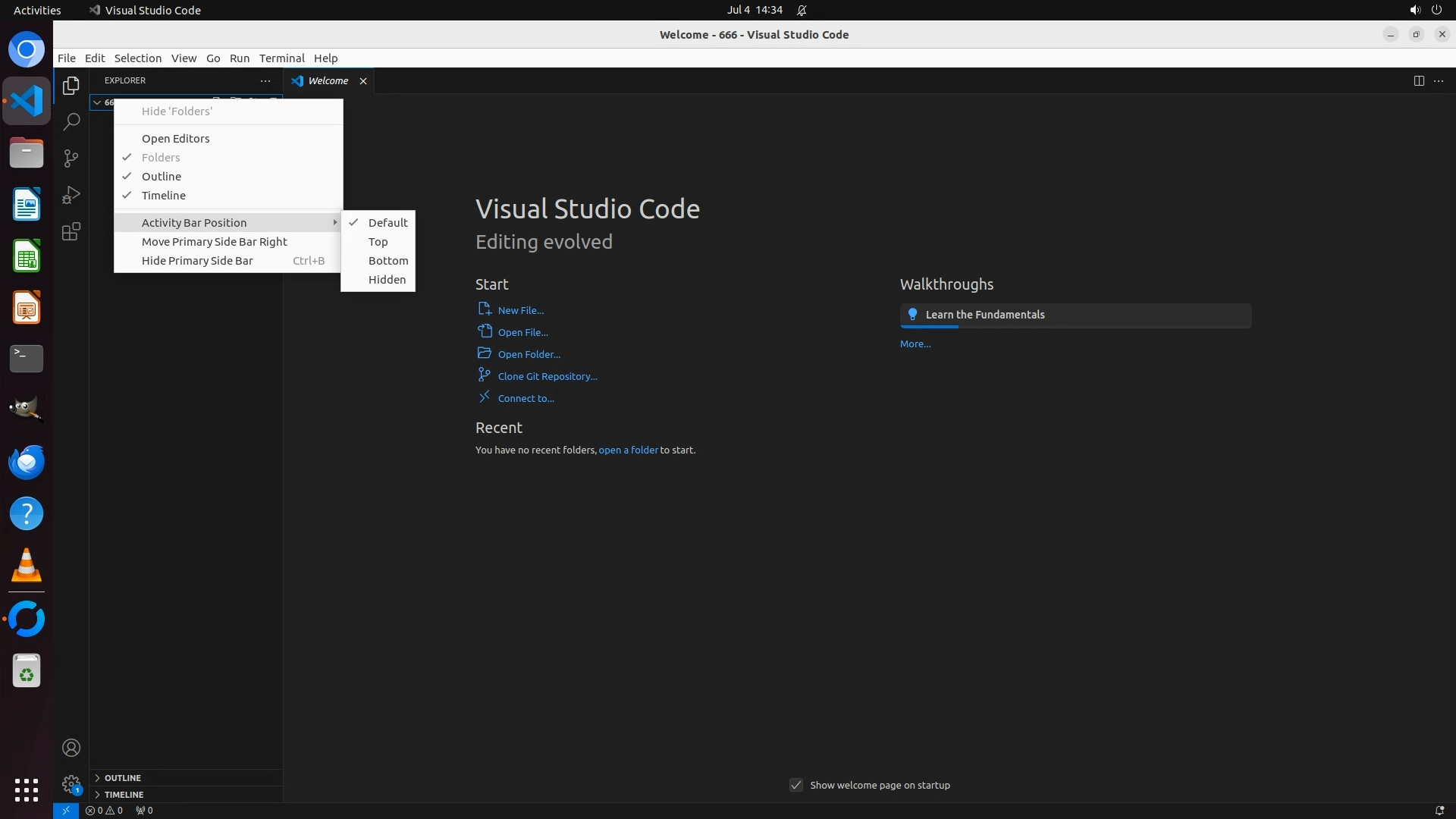Open the Source Control view icon

(x=71, y=158)
